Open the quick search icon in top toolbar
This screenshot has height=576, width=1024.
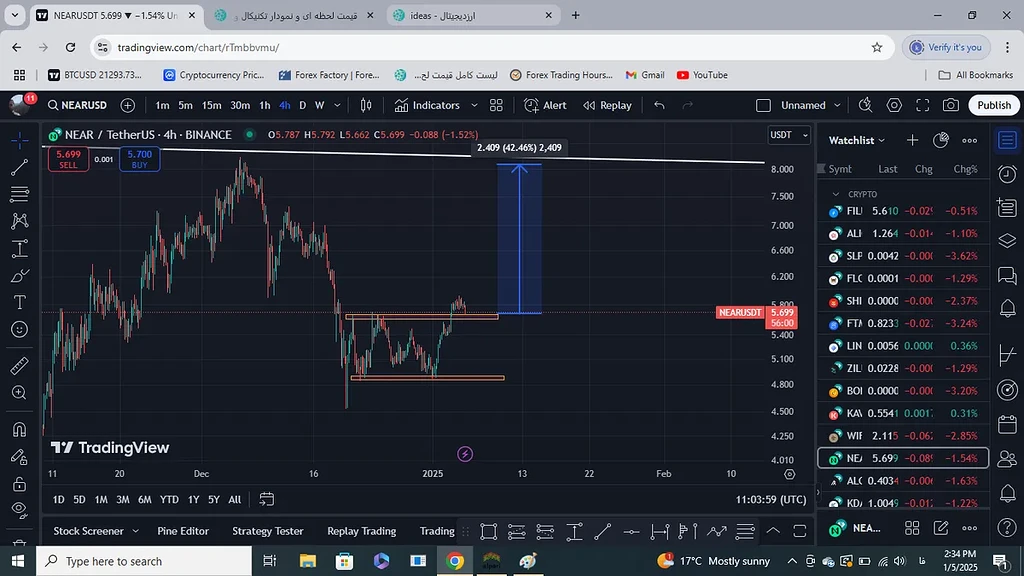tap(865, 105)
